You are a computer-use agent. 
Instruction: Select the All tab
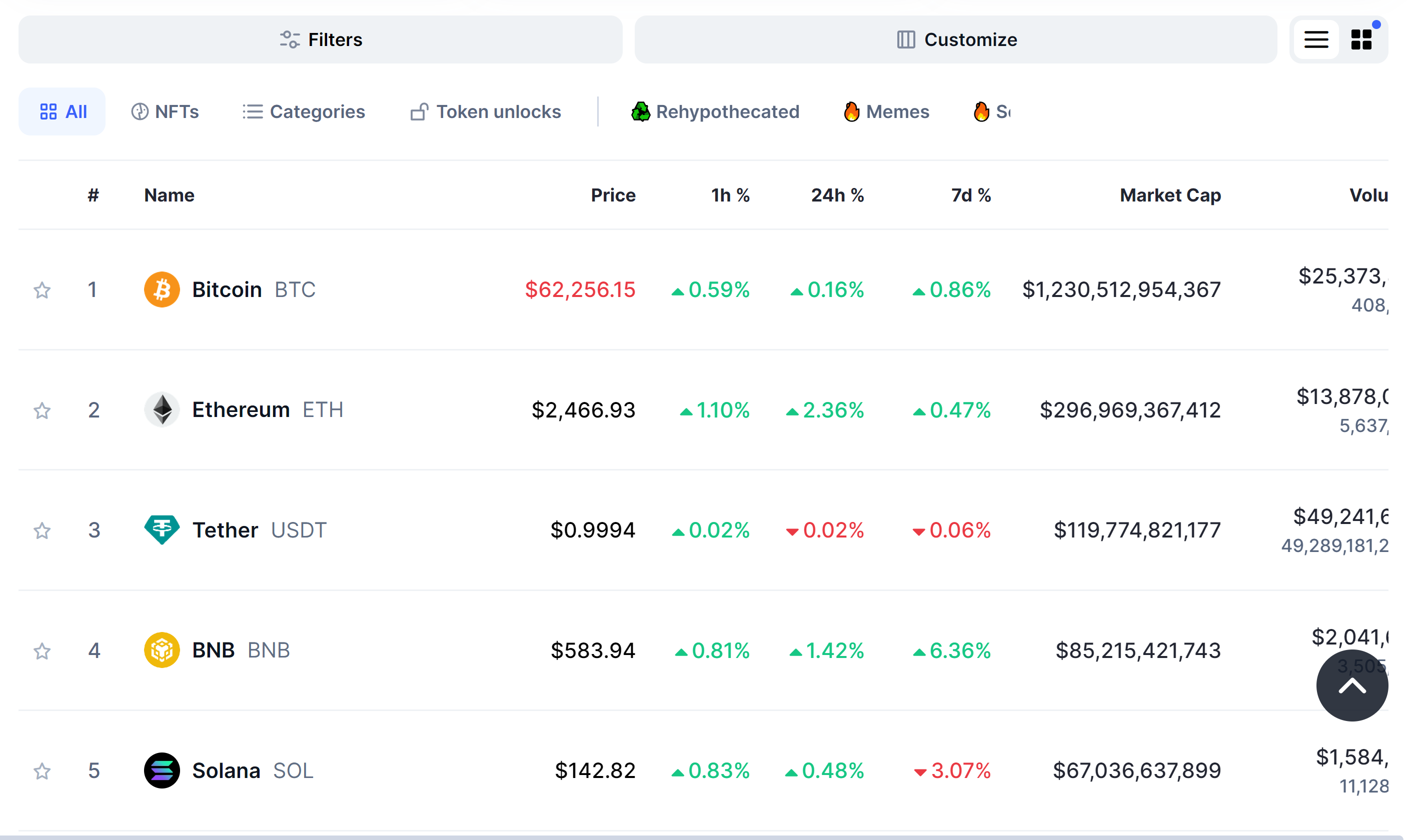pyautogui.click(x=63, y=111)
